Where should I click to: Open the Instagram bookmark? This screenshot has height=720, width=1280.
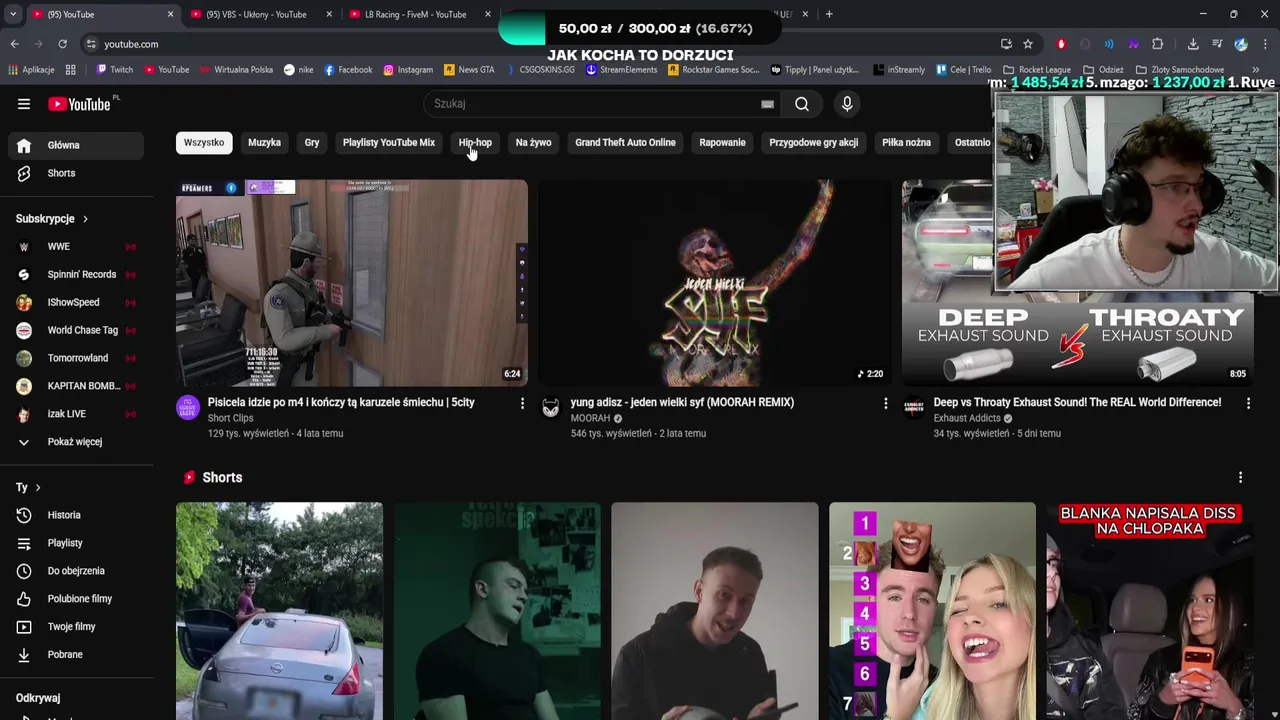click(408, 70)
